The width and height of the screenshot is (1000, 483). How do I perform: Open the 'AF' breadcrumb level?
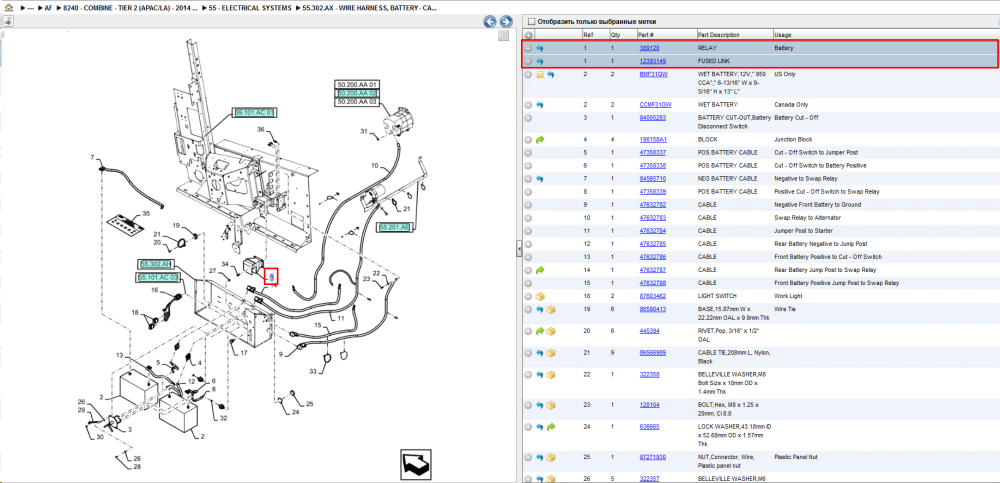click(x=48, y=8)
